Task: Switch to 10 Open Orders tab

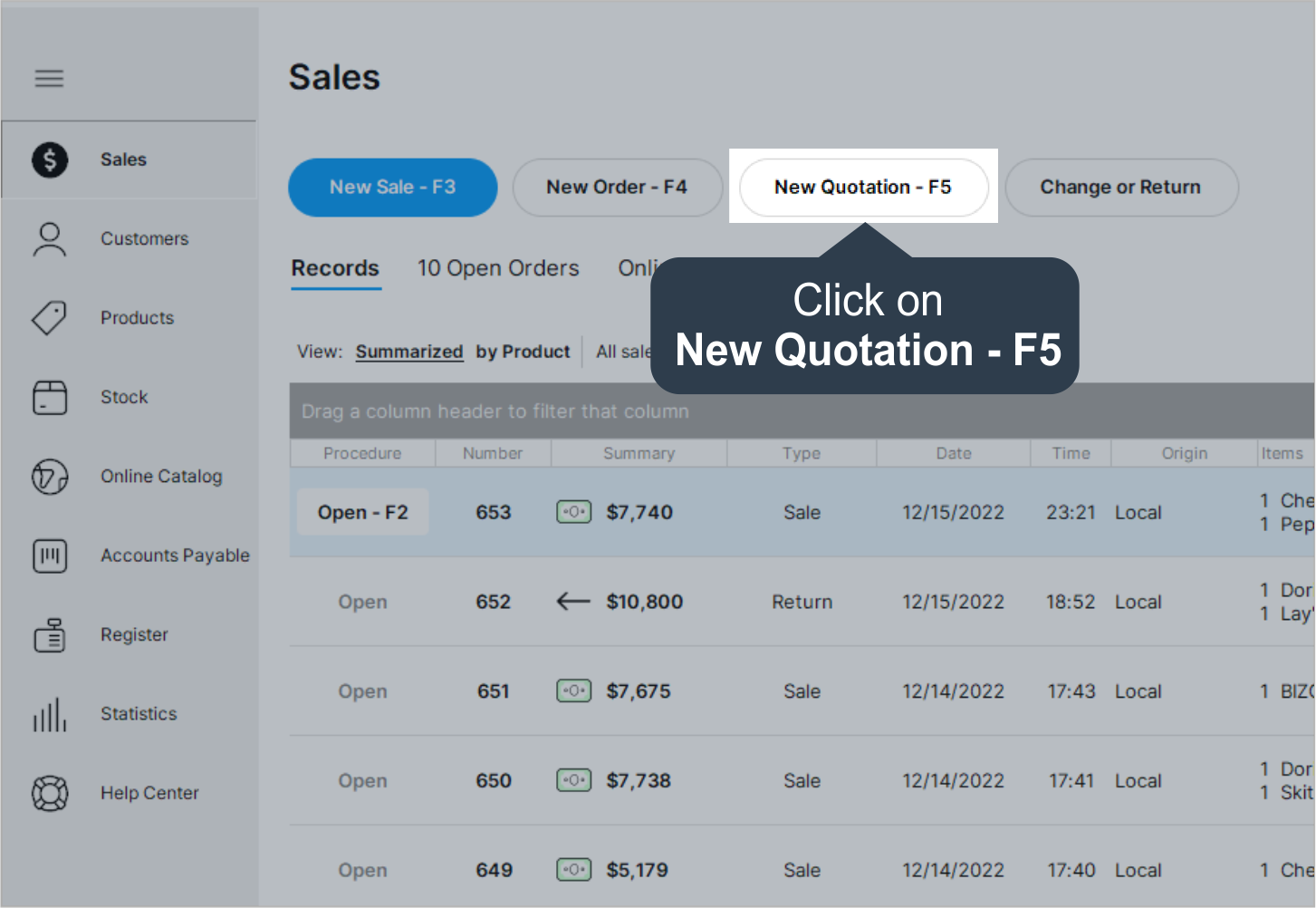Action: tap(497, 268)
